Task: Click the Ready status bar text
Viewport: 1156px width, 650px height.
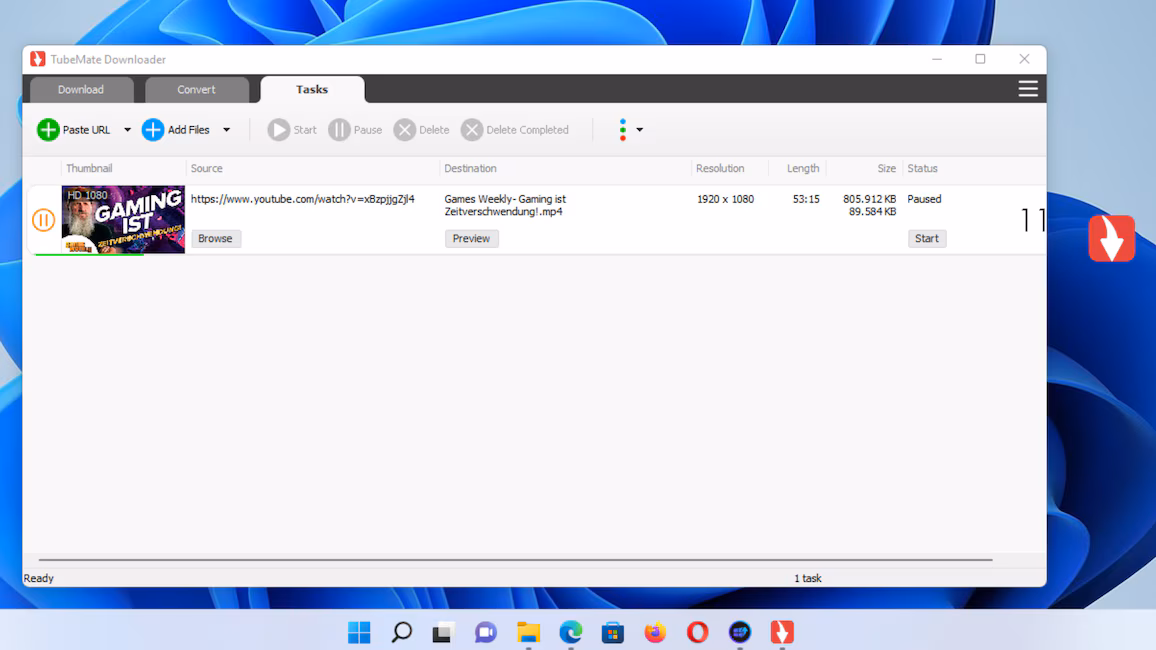Action: (39, 579)
